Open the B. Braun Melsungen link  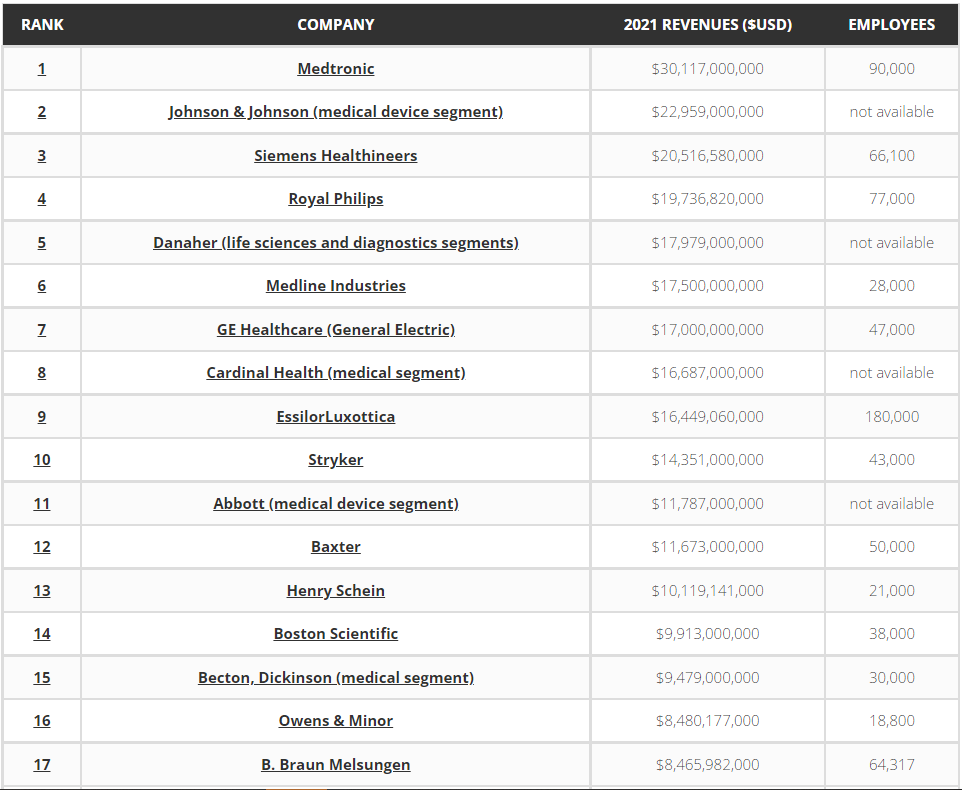(336, 765)
